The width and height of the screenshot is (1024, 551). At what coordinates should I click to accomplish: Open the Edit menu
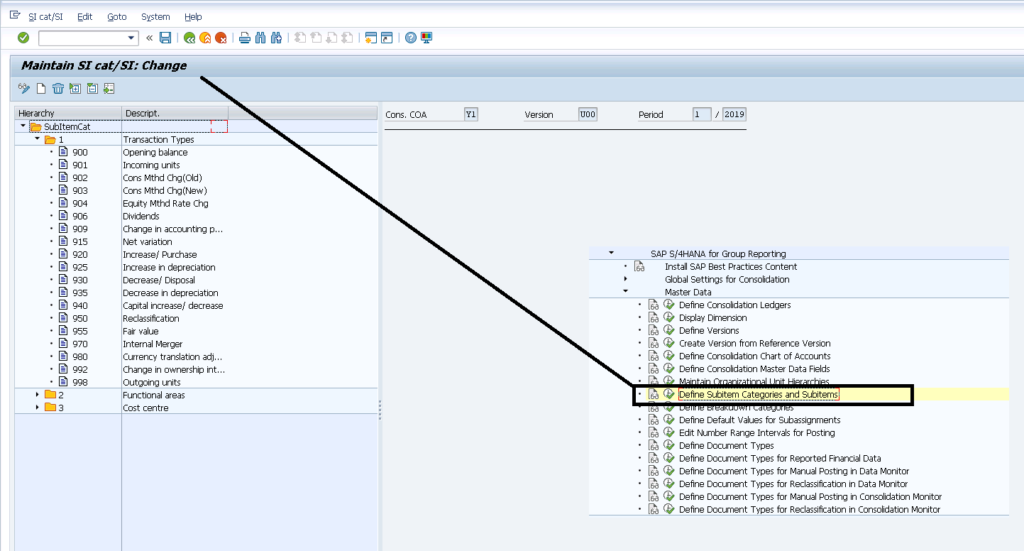pos(85,17)
